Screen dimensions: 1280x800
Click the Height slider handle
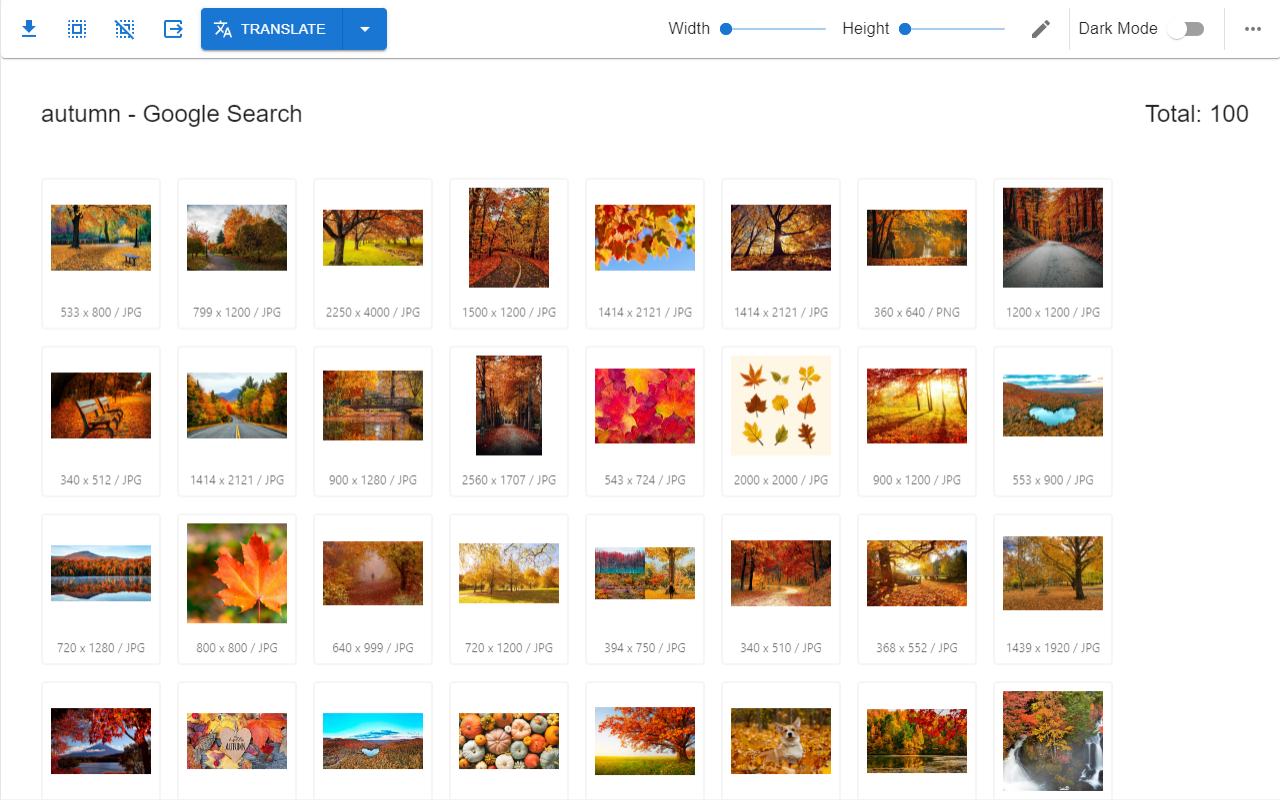click(905, 29)
